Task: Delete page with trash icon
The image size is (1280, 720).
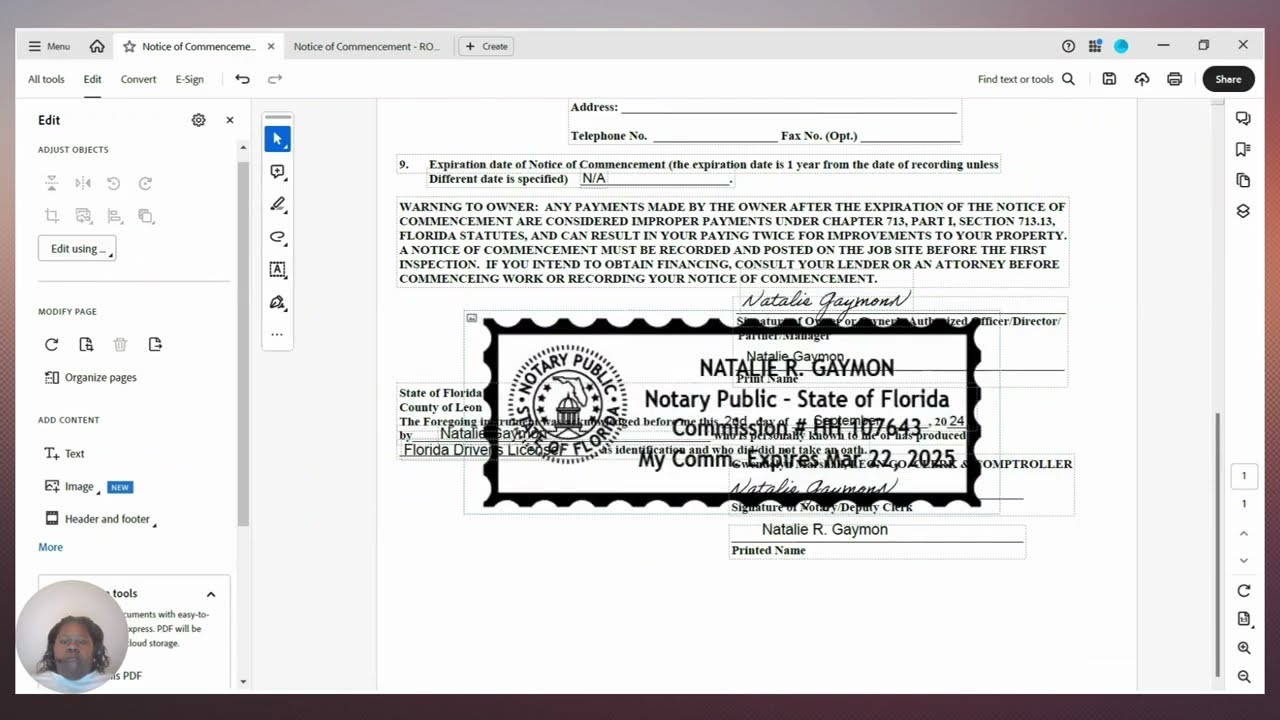Action: click(120, 344)
